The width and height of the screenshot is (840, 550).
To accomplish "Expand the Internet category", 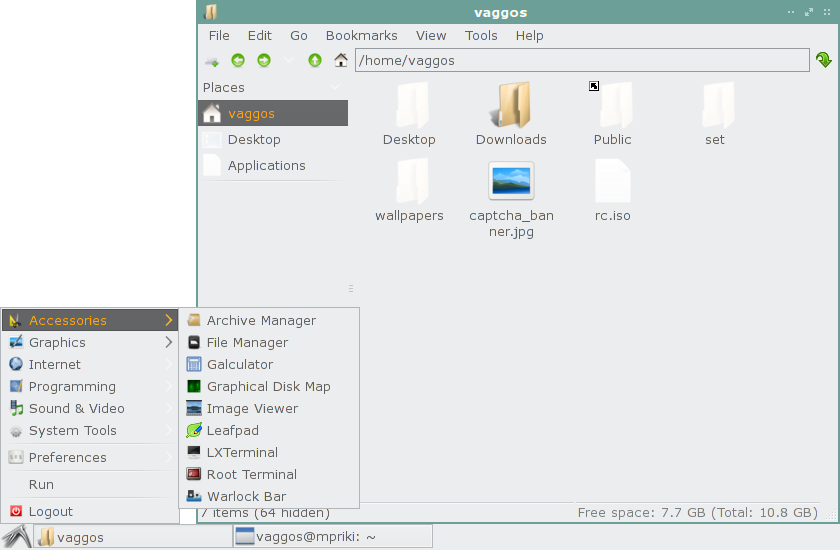I will pos(90,364).
